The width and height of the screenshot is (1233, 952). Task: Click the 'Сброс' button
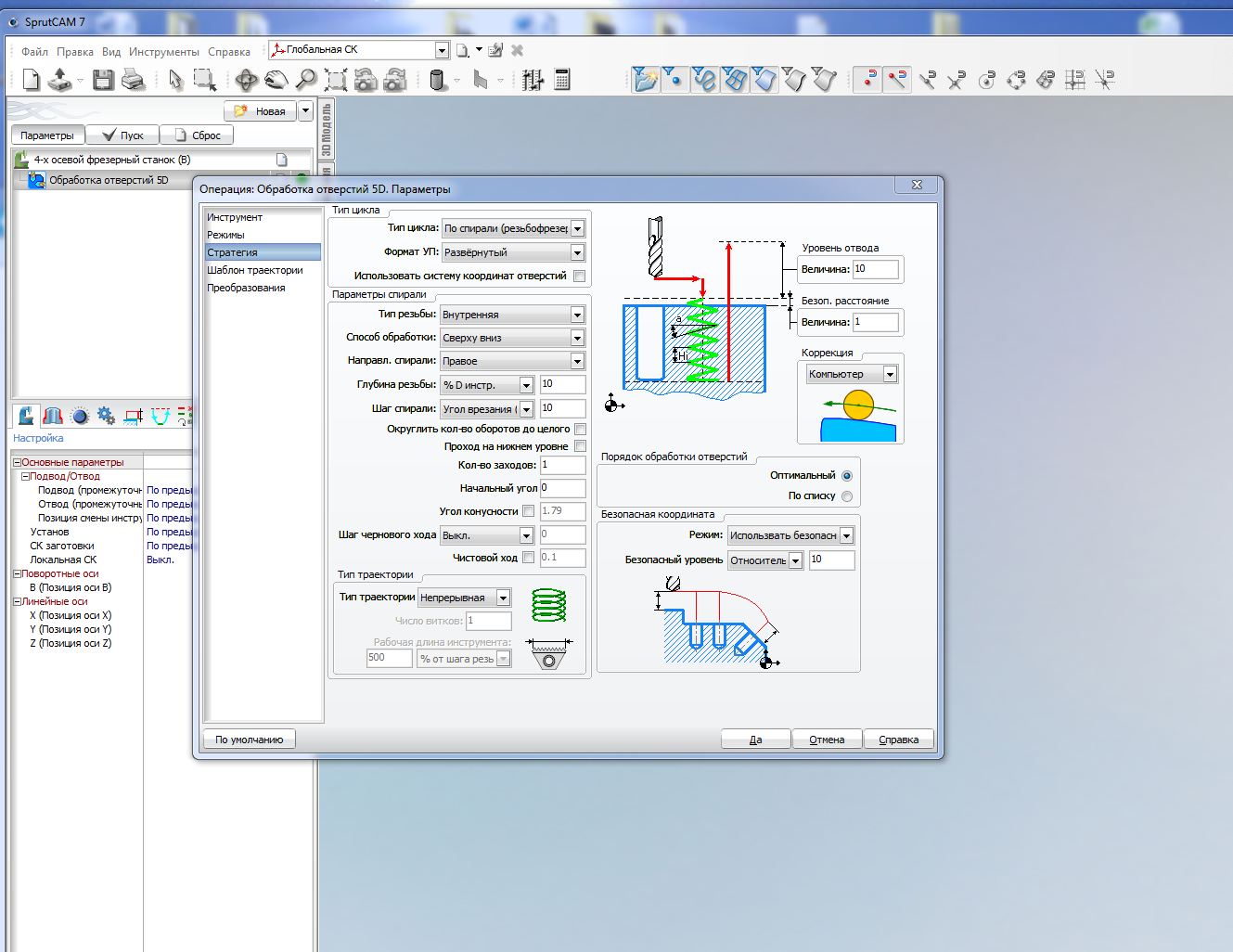pos(197,135)
